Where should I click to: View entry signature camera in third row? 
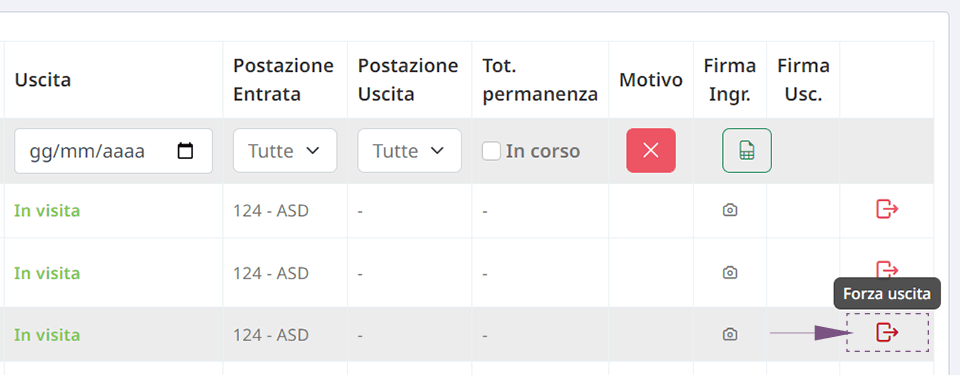click(x=730, y=335)
